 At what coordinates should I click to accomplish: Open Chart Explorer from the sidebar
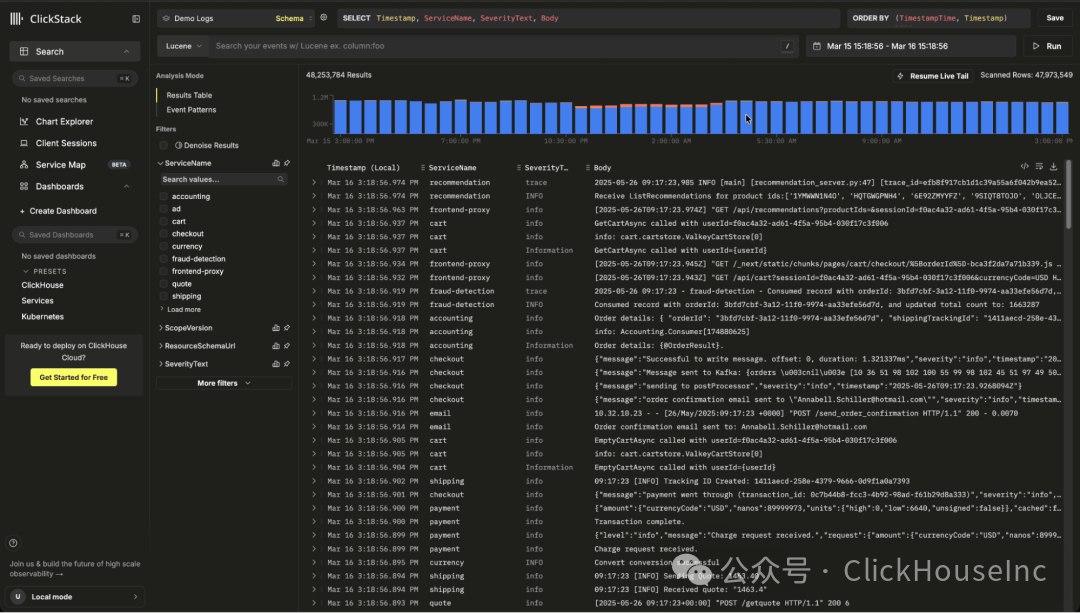64,121
